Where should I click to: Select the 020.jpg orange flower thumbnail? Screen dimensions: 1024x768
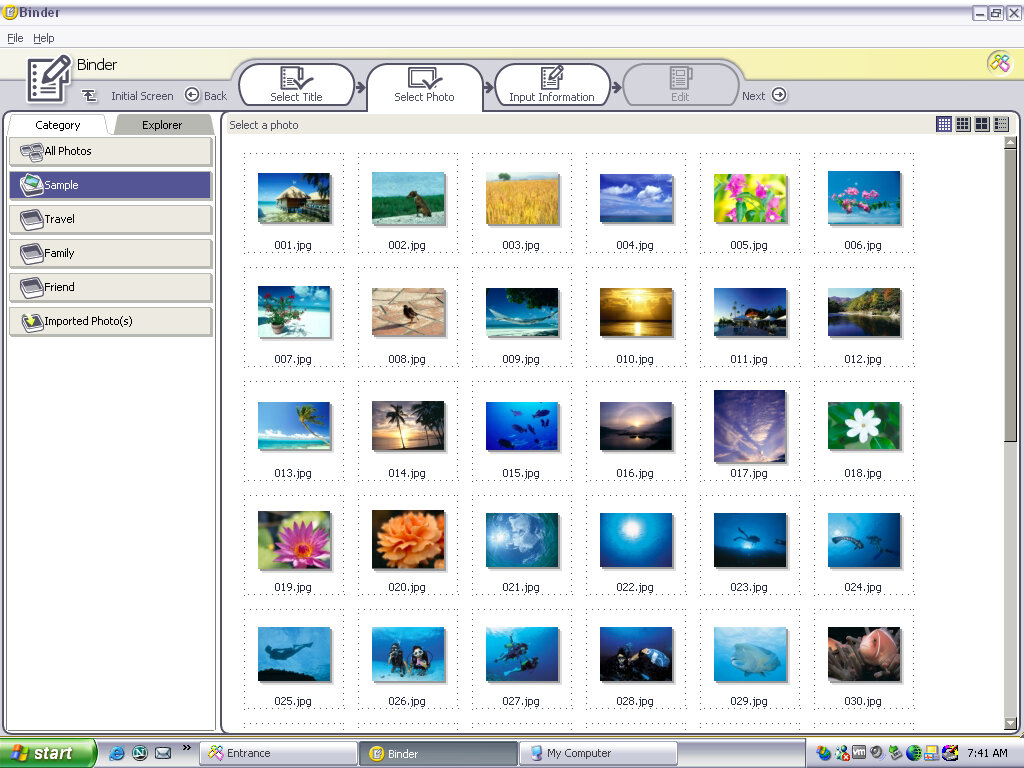point(407,540)
